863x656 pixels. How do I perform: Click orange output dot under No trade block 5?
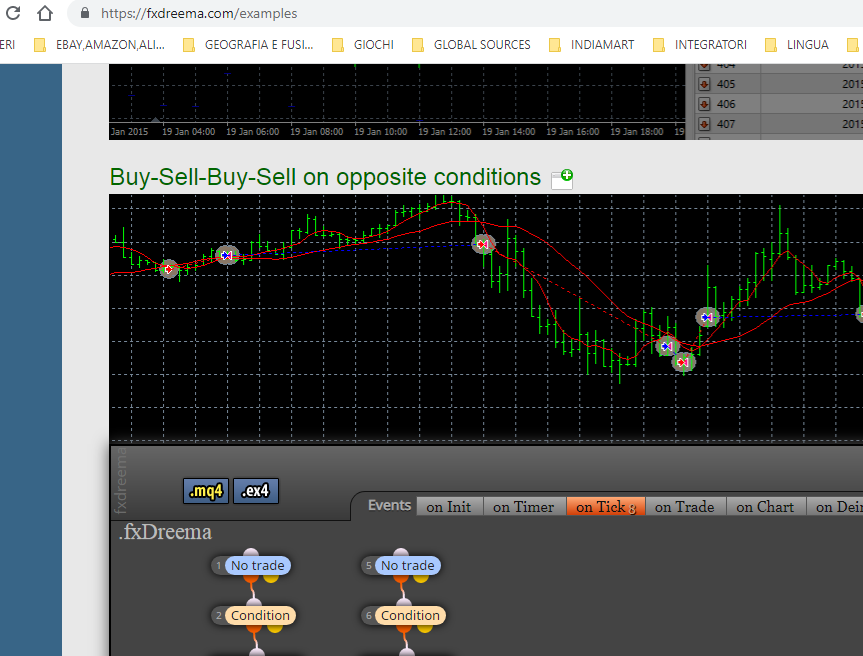click(401, 578)
